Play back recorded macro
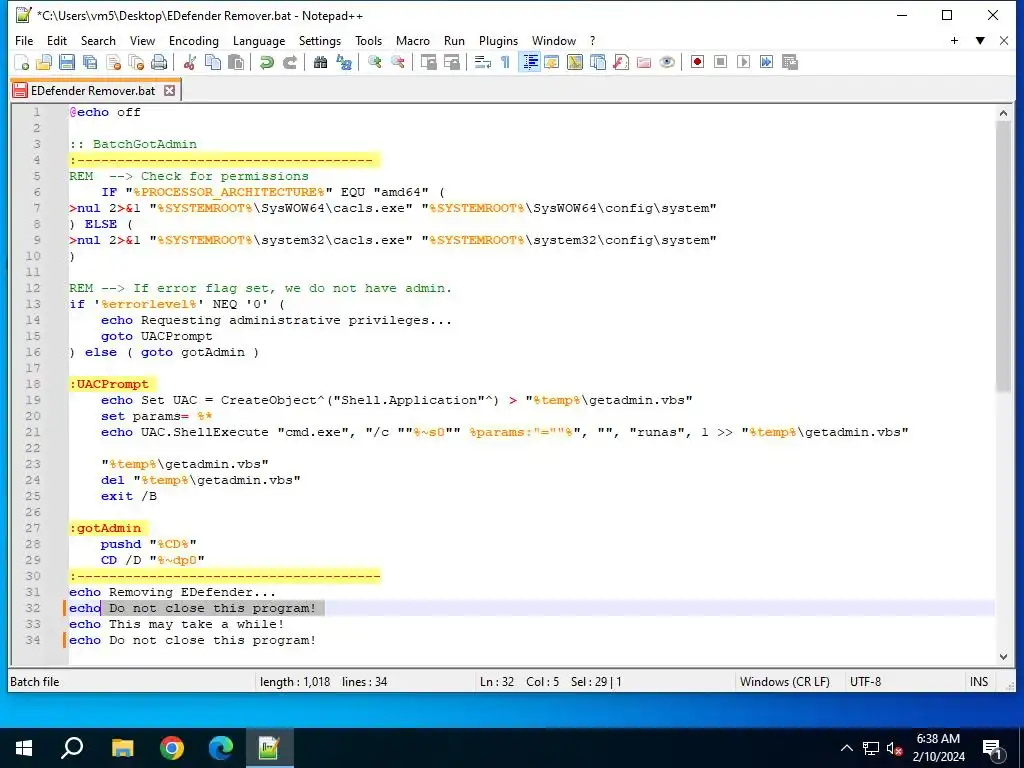Viewport: 1024px width, 768px height. coord(743,62)
